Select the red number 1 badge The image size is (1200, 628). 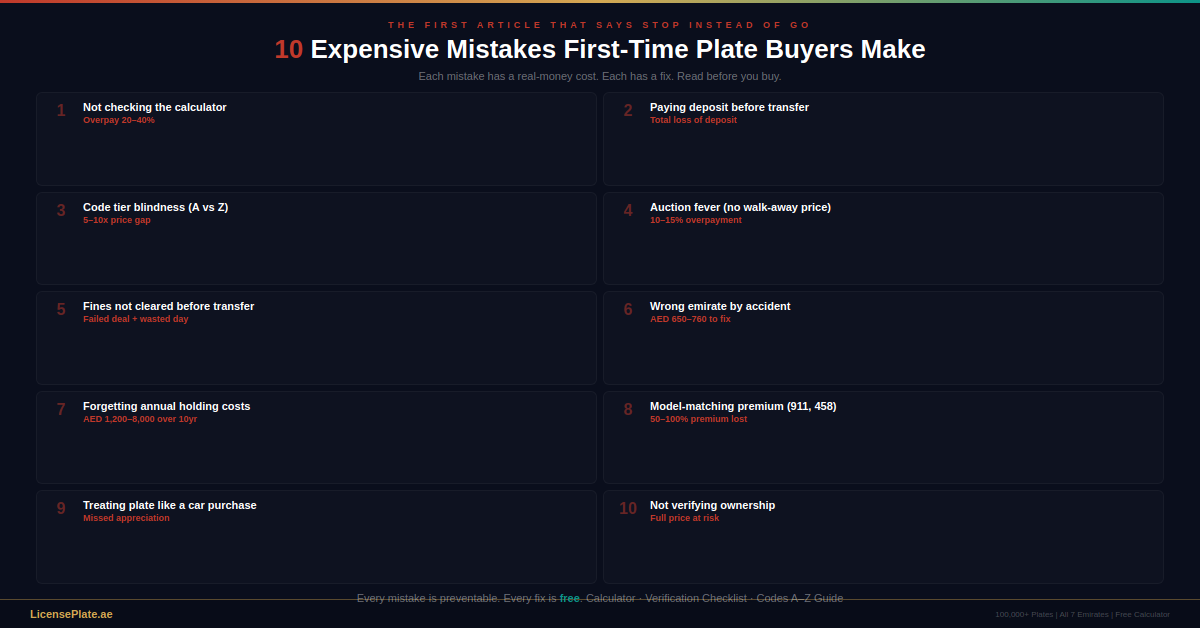[59, 110]
